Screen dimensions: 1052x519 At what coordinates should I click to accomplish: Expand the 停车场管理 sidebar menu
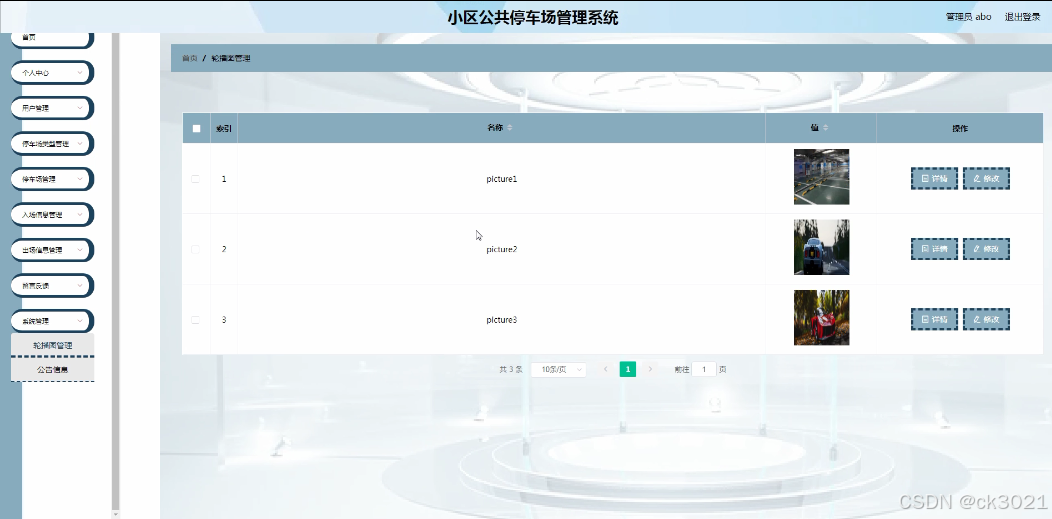click(x=52, y=179)
